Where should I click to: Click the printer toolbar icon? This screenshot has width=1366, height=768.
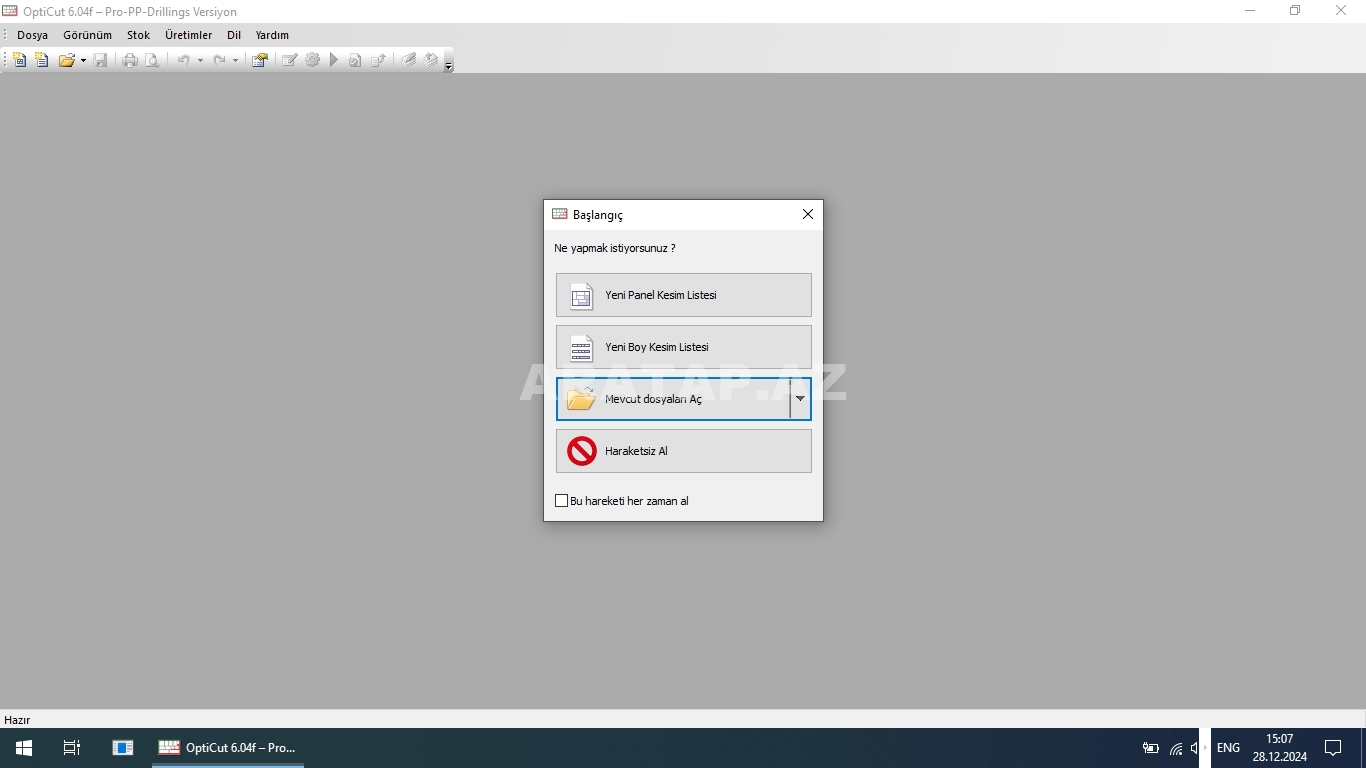click(130, 60)
